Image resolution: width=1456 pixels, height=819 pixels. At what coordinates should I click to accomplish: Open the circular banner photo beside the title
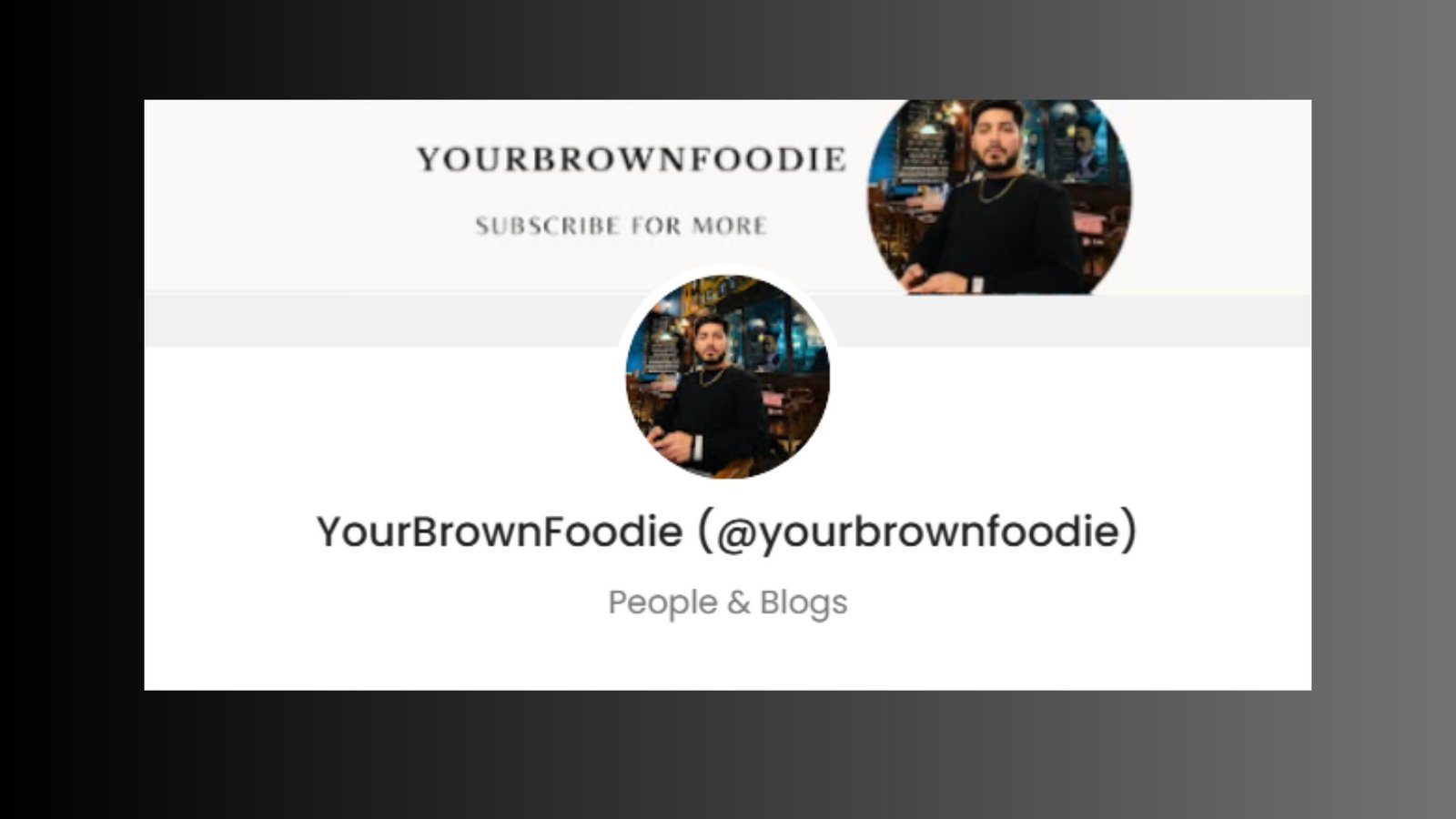pyautogui.click(x=999, y=197)
